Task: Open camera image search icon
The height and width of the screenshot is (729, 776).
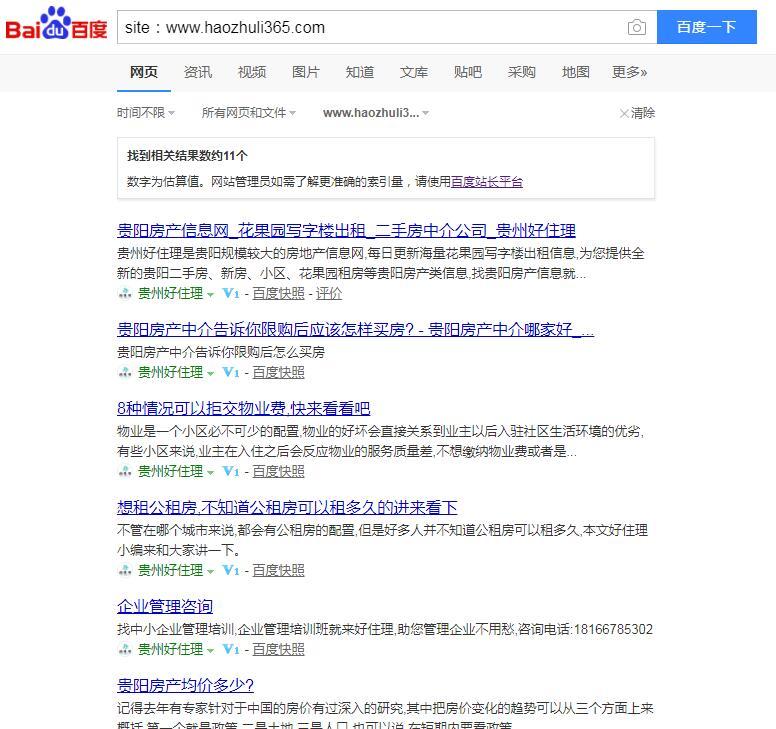Action: pyautogui.click(x=636, y=27)
